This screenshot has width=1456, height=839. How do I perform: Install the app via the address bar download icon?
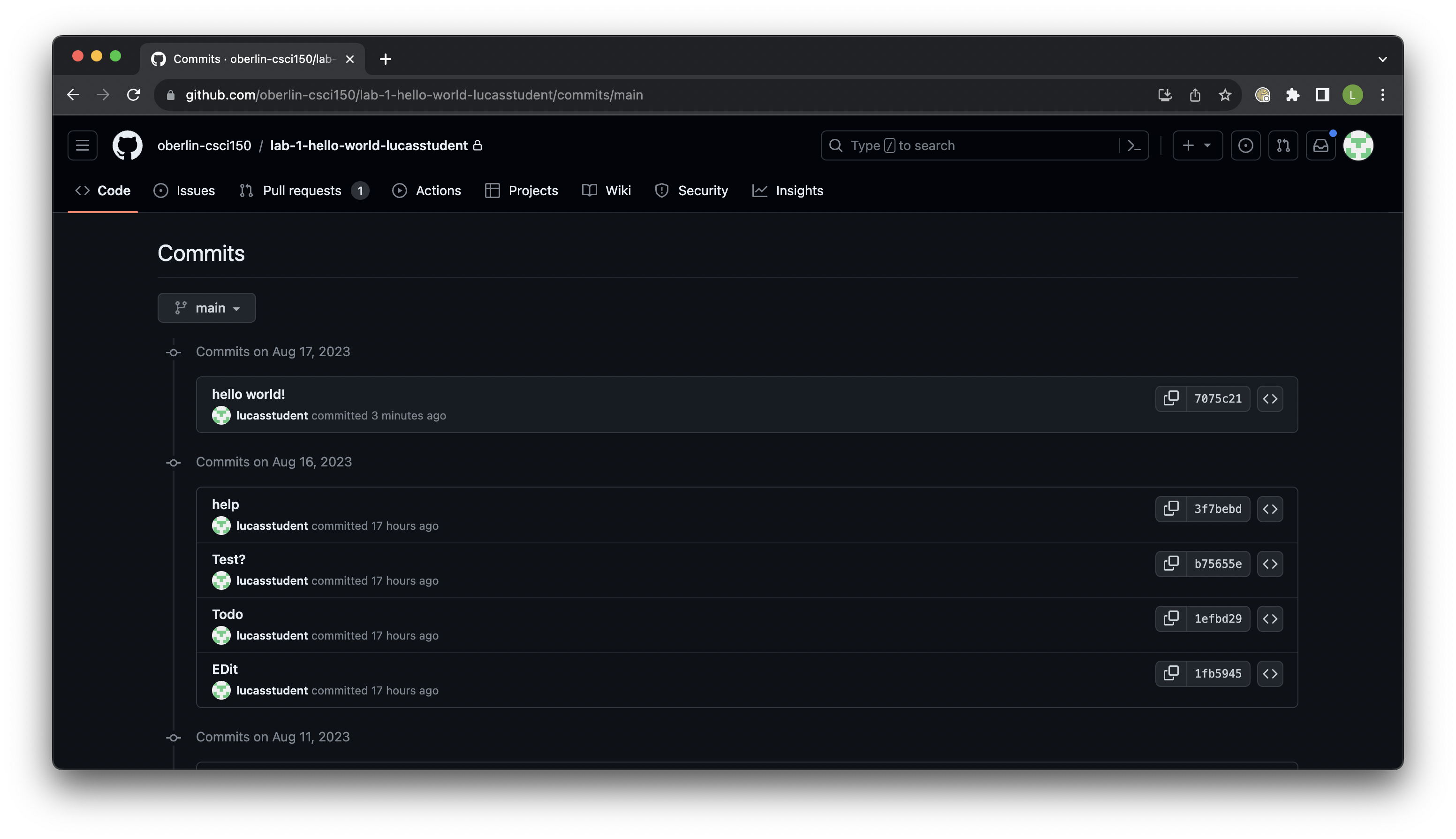(x=1165, y=94)
